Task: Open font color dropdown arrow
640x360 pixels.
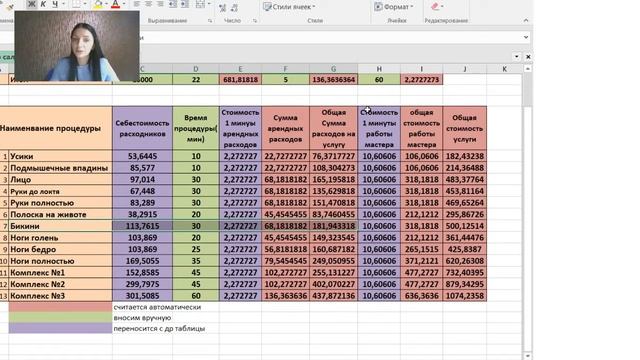Action: [124, 4]
